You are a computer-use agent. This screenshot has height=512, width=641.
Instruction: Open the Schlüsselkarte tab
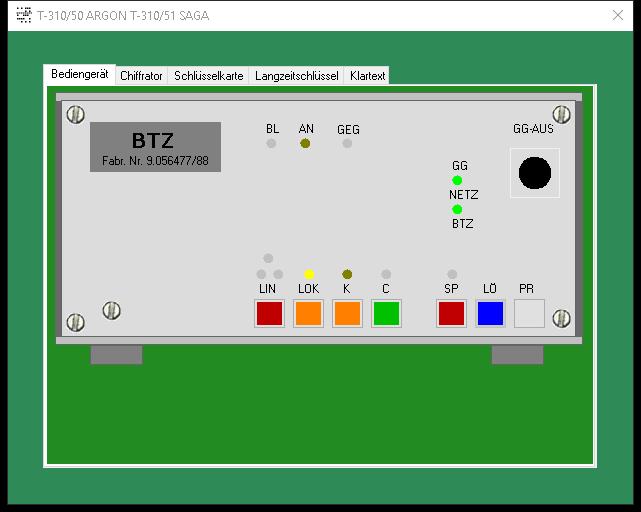pos(208,76)
